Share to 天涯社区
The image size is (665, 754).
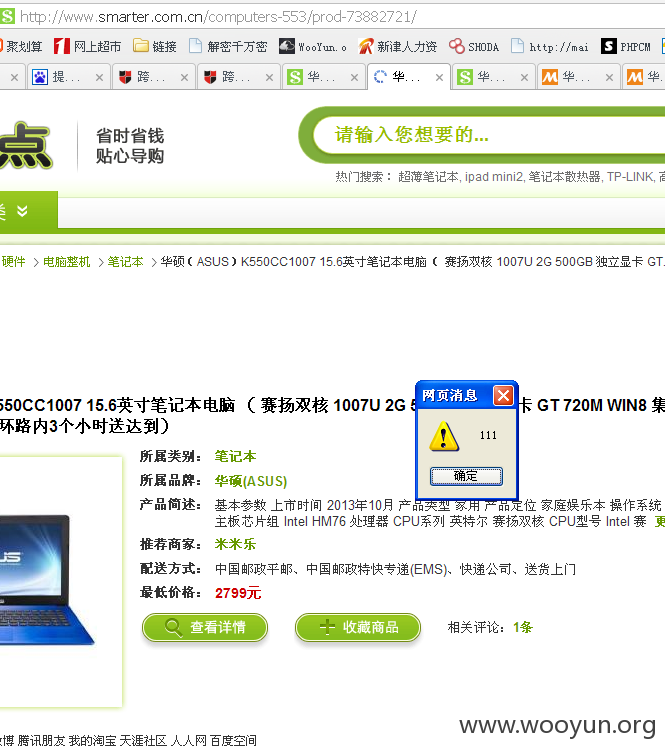(x=142, y=741)
